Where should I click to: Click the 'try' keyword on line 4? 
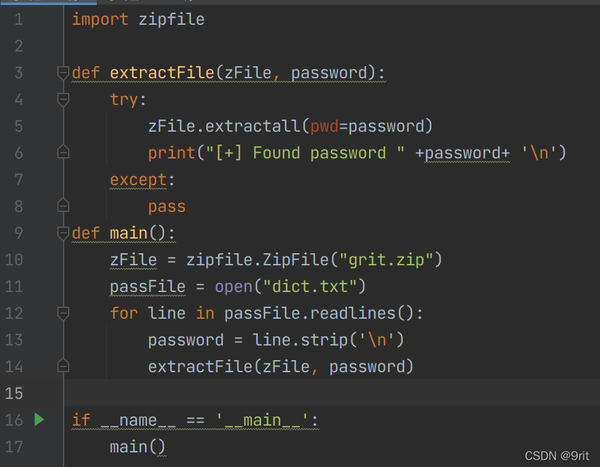coord(124,100)
